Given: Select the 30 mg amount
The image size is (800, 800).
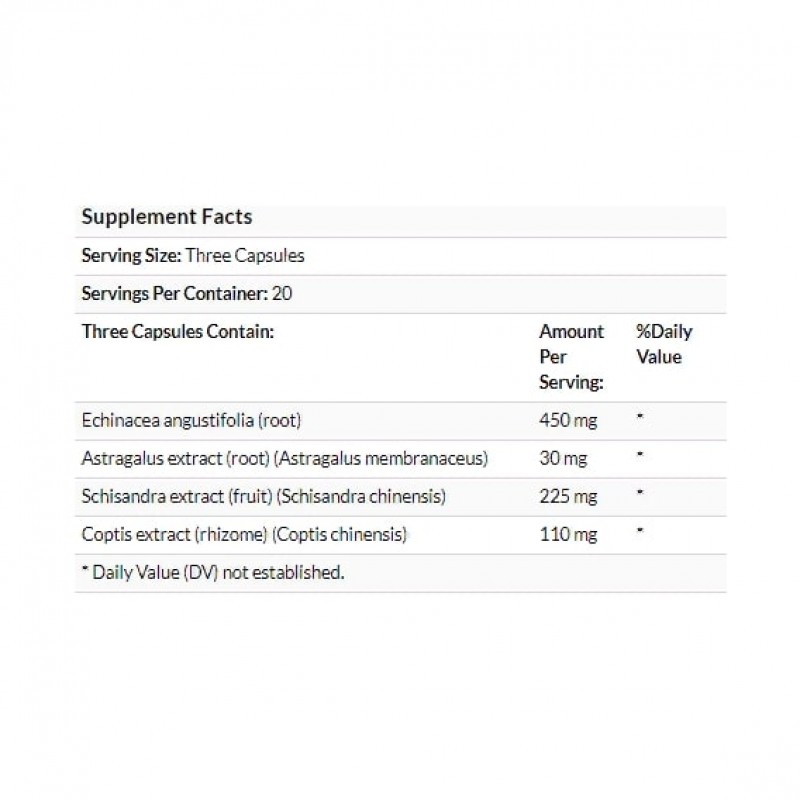Looking at the screenshot, I should [563, 458].
